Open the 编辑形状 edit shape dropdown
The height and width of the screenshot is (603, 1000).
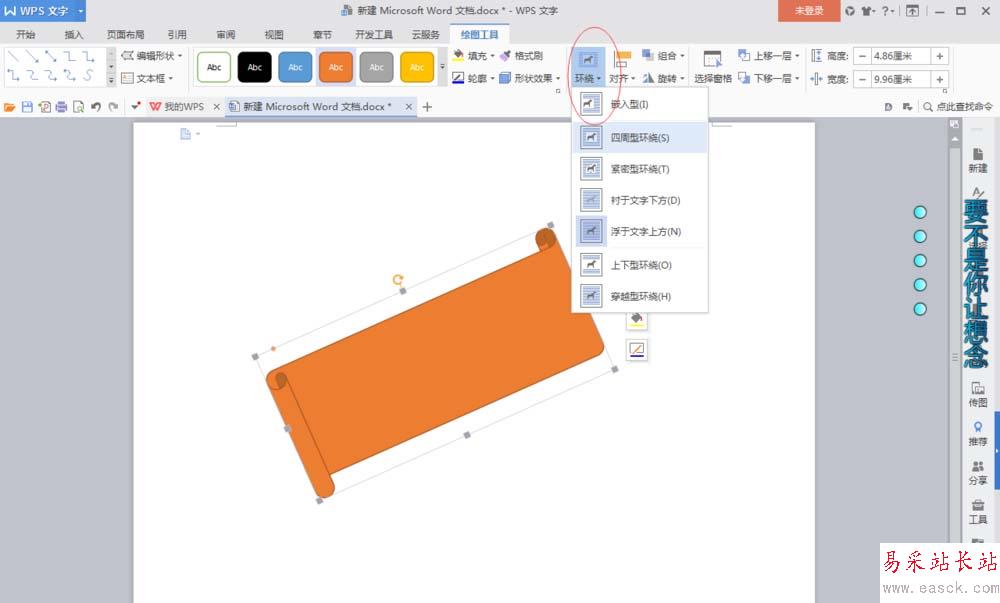(152, 56)
